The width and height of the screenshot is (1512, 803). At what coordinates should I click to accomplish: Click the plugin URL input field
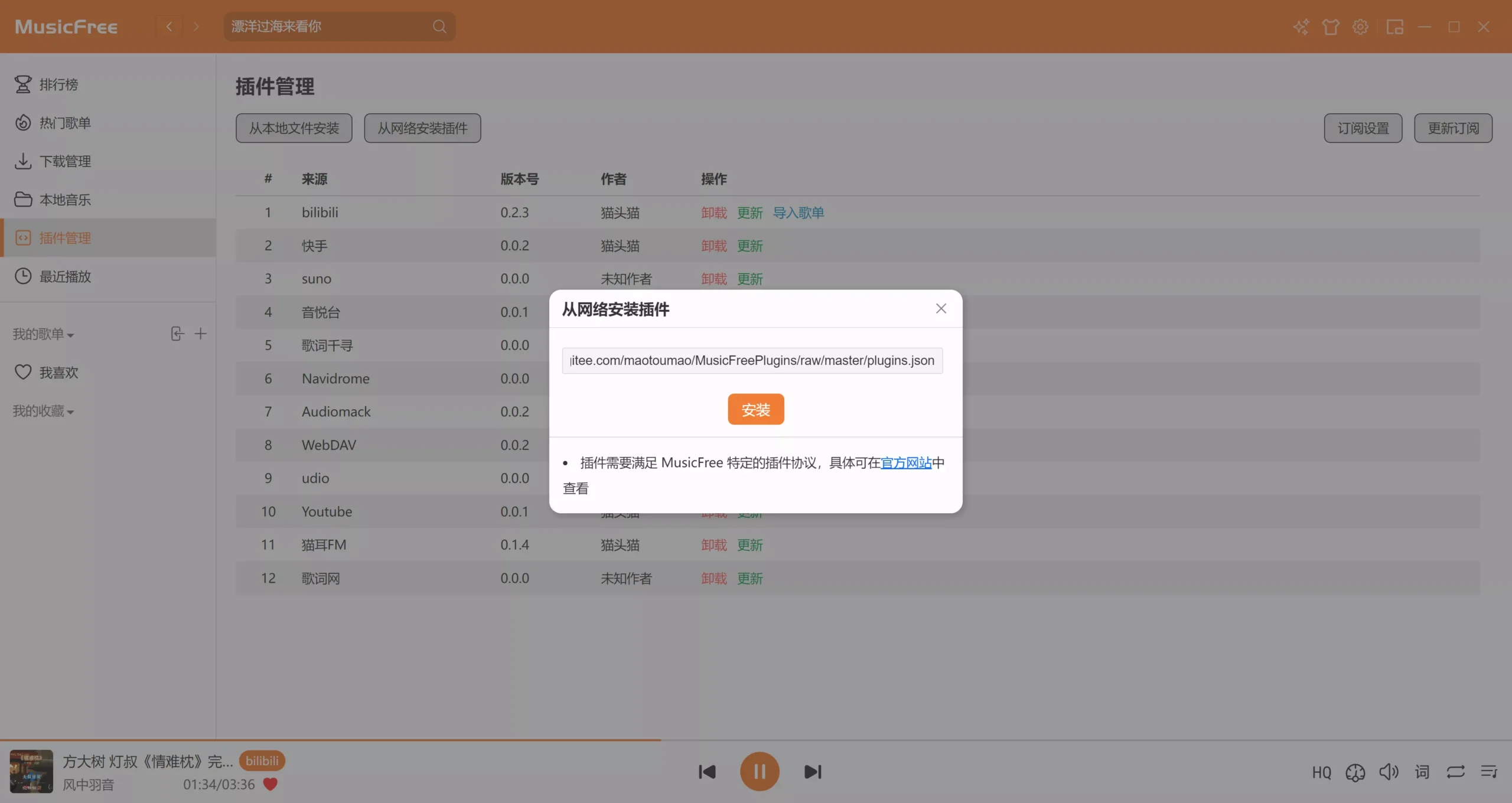[751, 360]
